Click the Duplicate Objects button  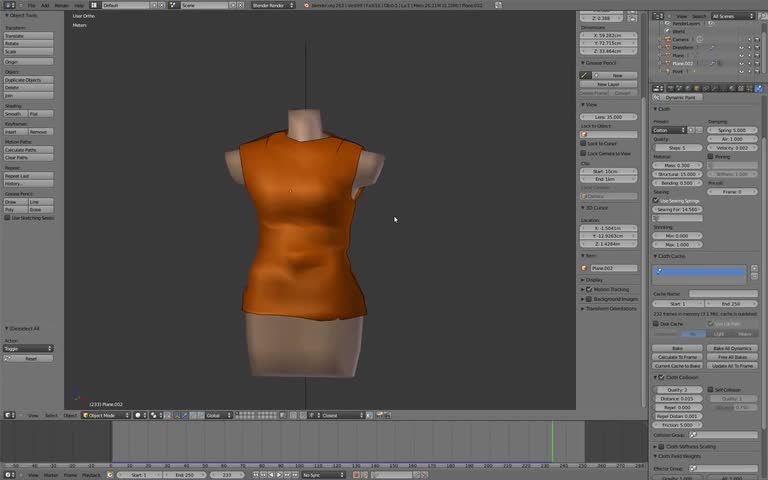coord(28,79)
